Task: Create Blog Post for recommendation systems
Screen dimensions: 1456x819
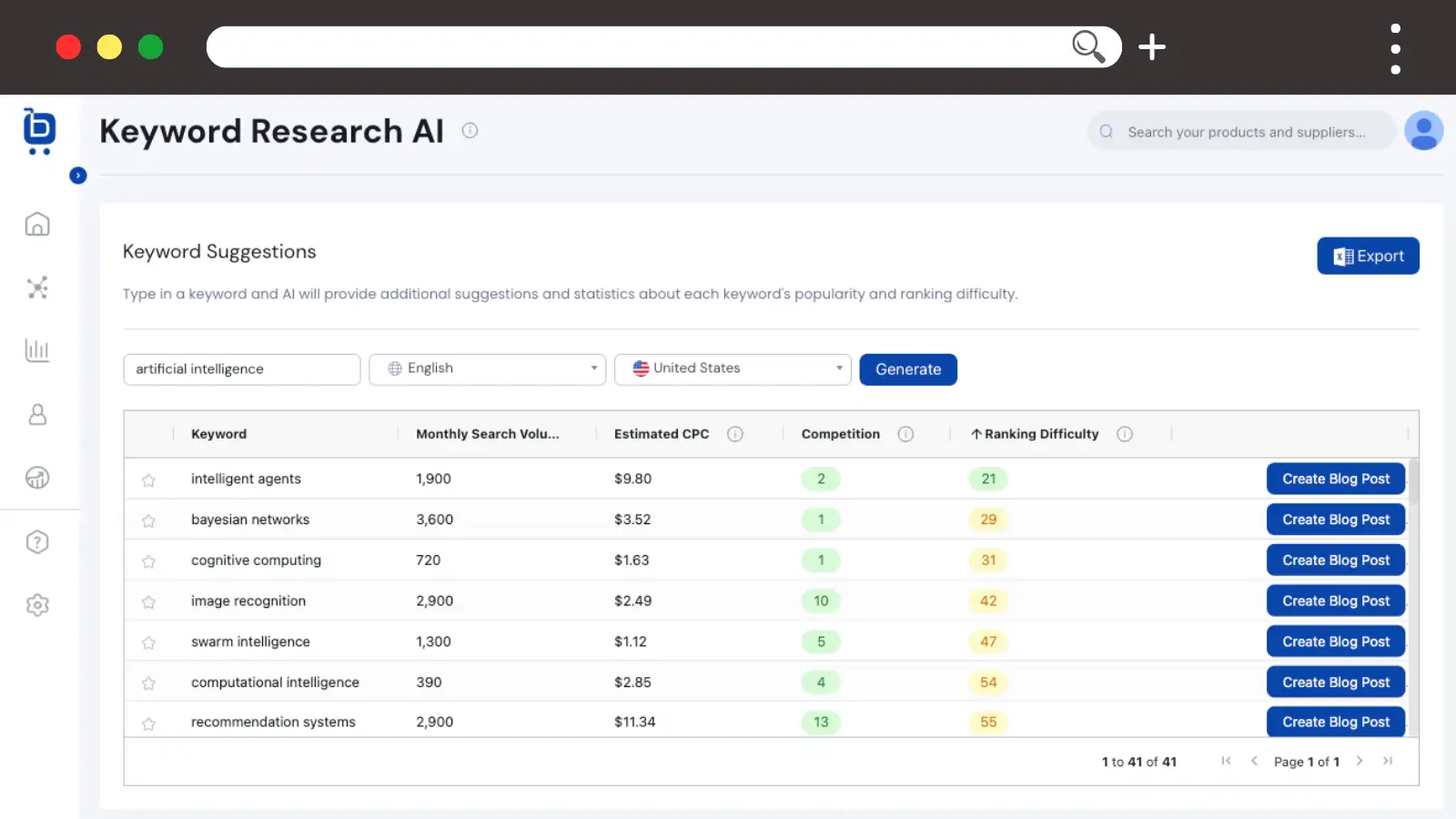Action: pos(1336,722)
